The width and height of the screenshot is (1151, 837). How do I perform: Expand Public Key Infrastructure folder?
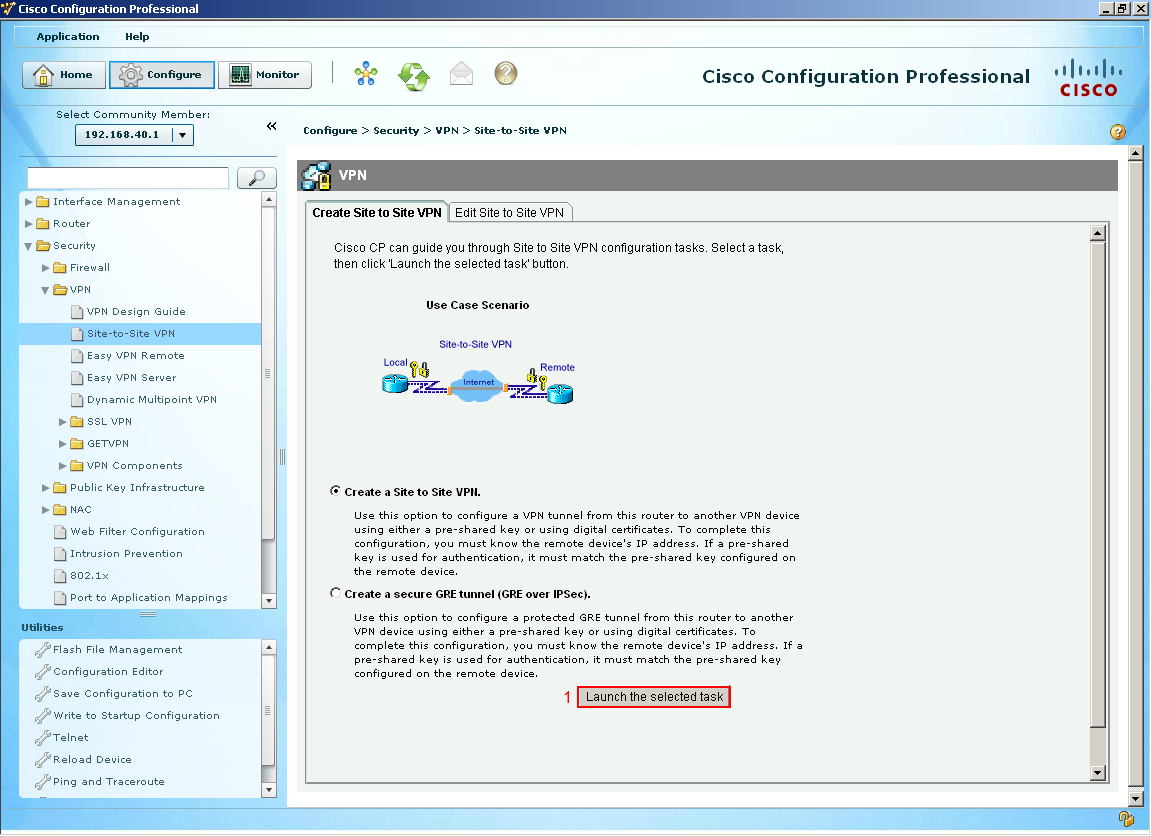tap(46, 488)
